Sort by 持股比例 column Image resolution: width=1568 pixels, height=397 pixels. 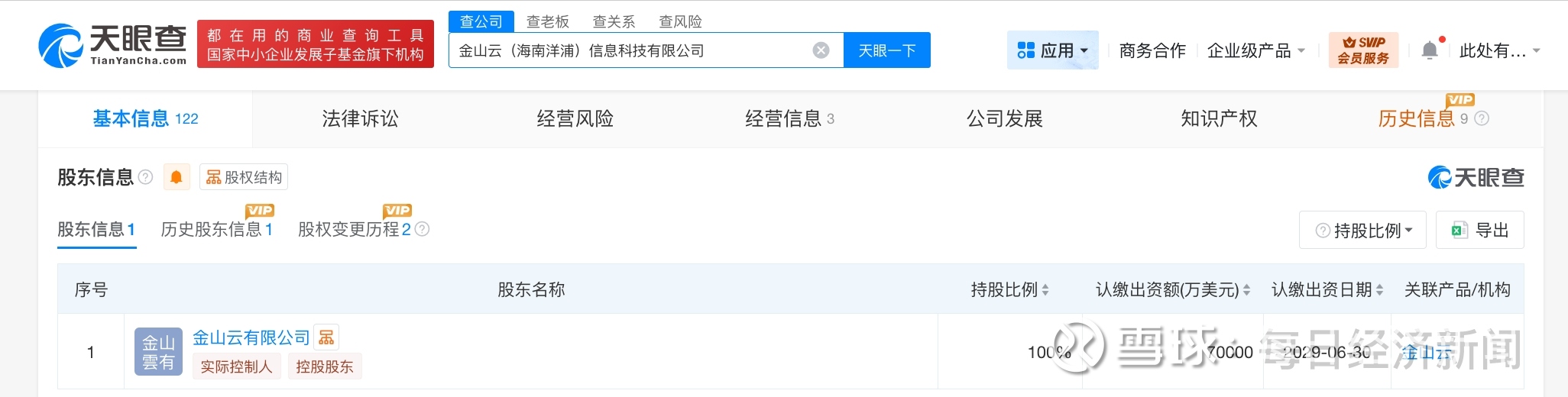coord(1045,290)
